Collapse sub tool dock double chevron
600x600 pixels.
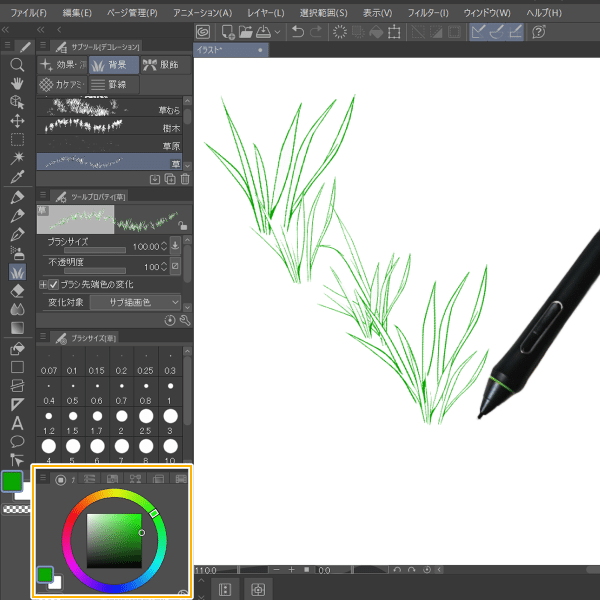pyautogui.click(x=41, y=29)
